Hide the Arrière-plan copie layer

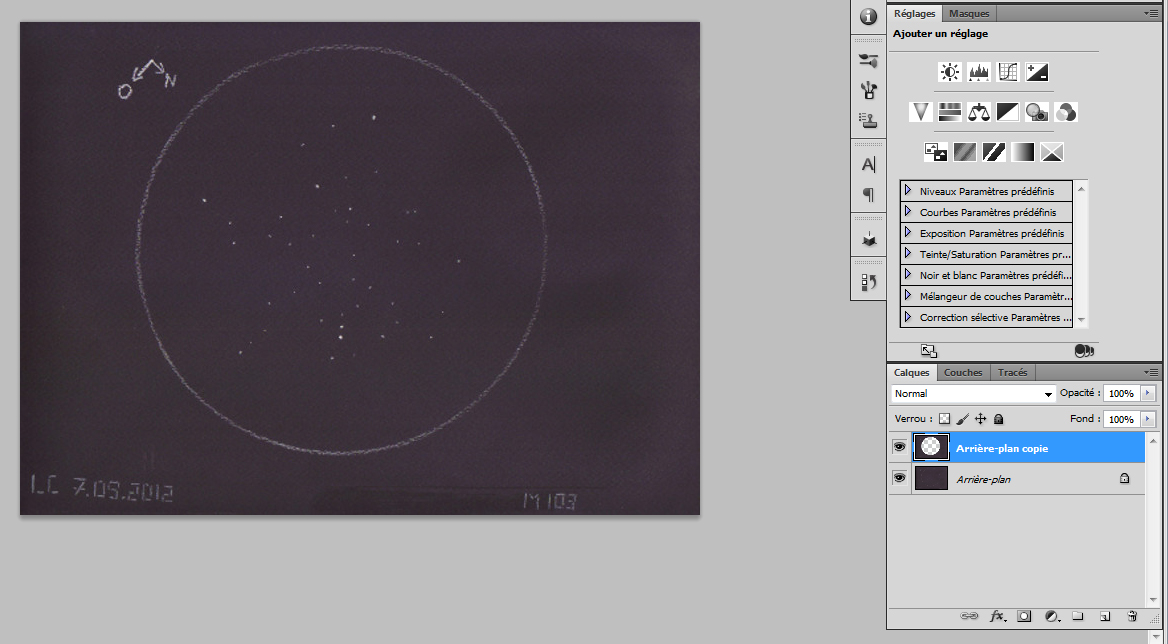click(900, 447)
